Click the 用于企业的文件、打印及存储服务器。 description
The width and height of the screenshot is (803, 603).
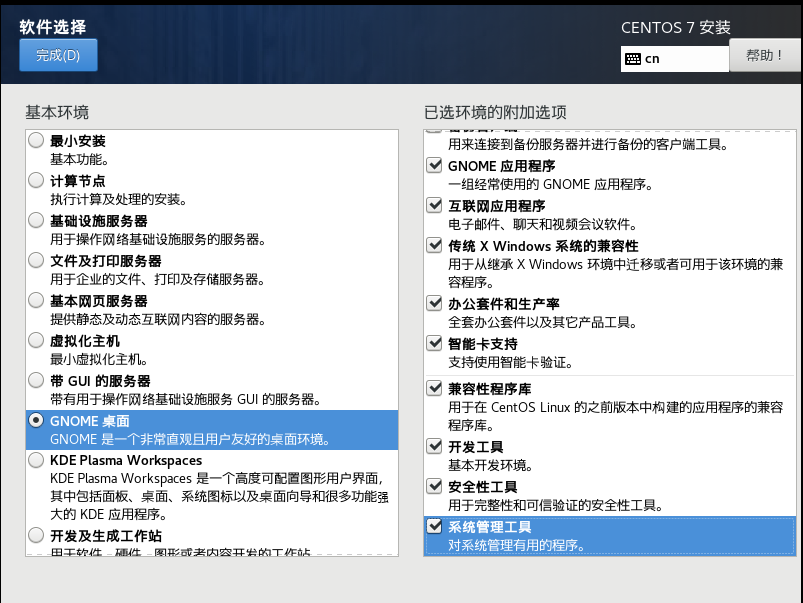click(x=158, y=280)
